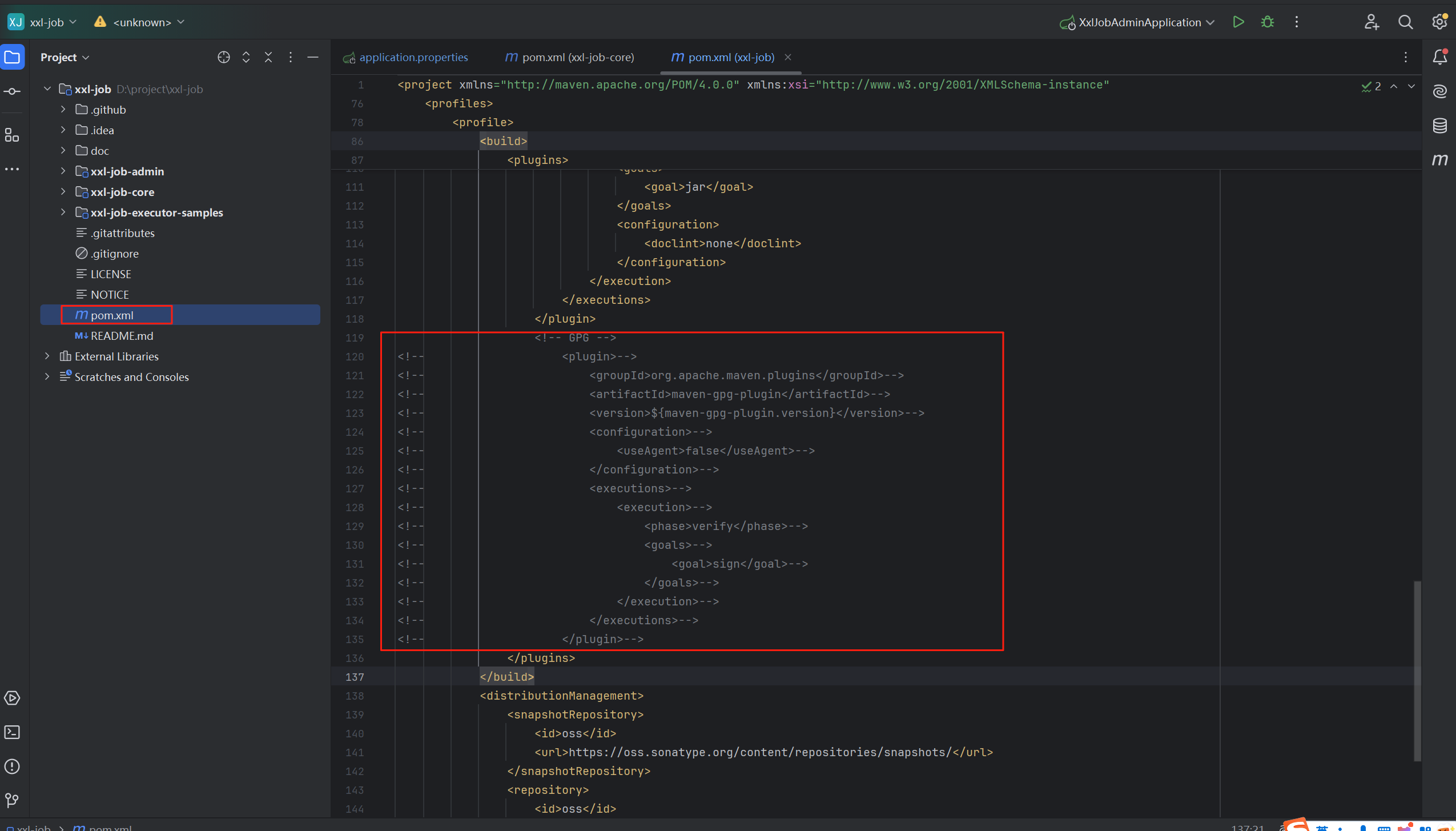Open the Commit tool window icon
The height and width of the screenshot is (831, 1456).
point(12,91)
